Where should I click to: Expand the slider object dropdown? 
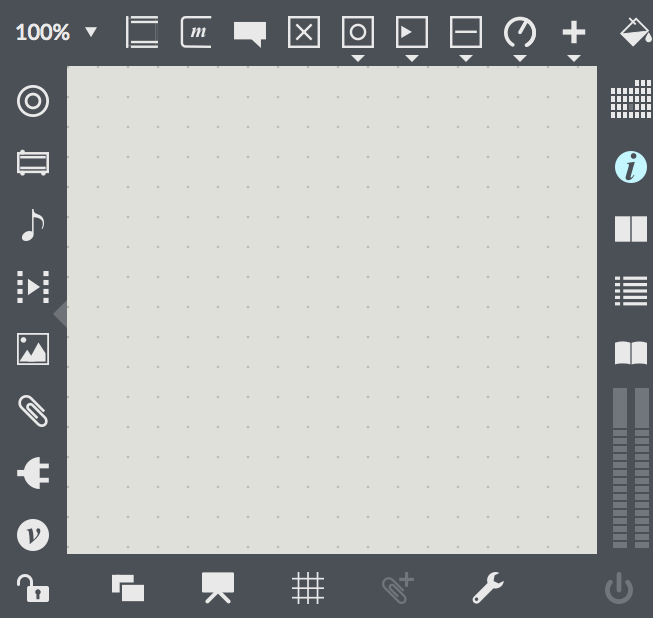tap(466, 58)
